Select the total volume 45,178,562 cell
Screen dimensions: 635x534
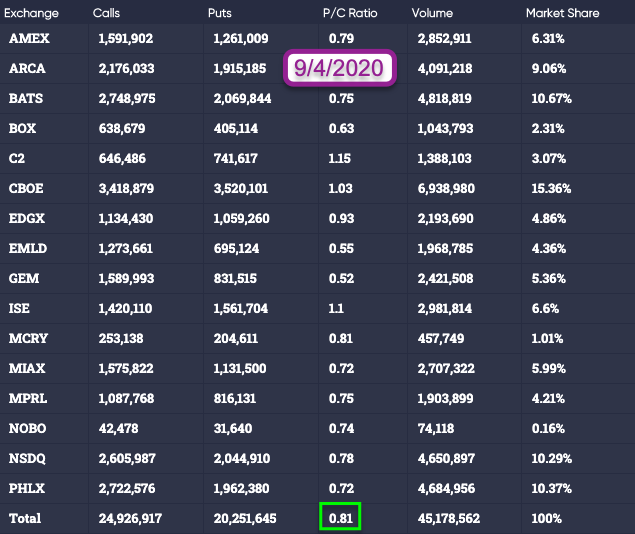[452, 518]
